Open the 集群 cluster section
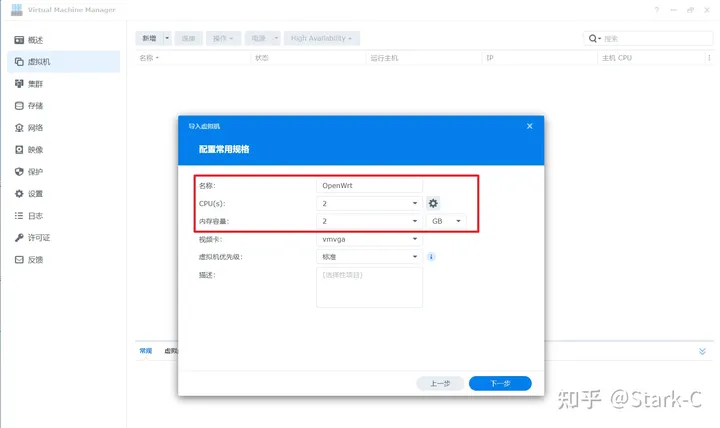This screenshot has width=720, height=428. tap(63, 84)
